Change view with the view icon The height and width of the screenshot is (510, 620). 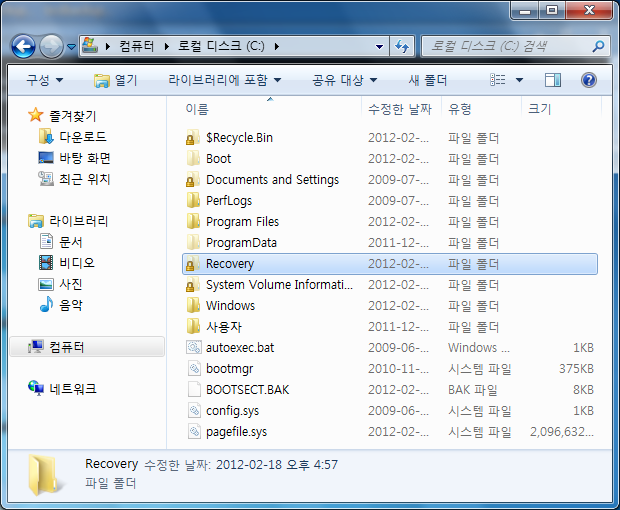click(497, 80)
